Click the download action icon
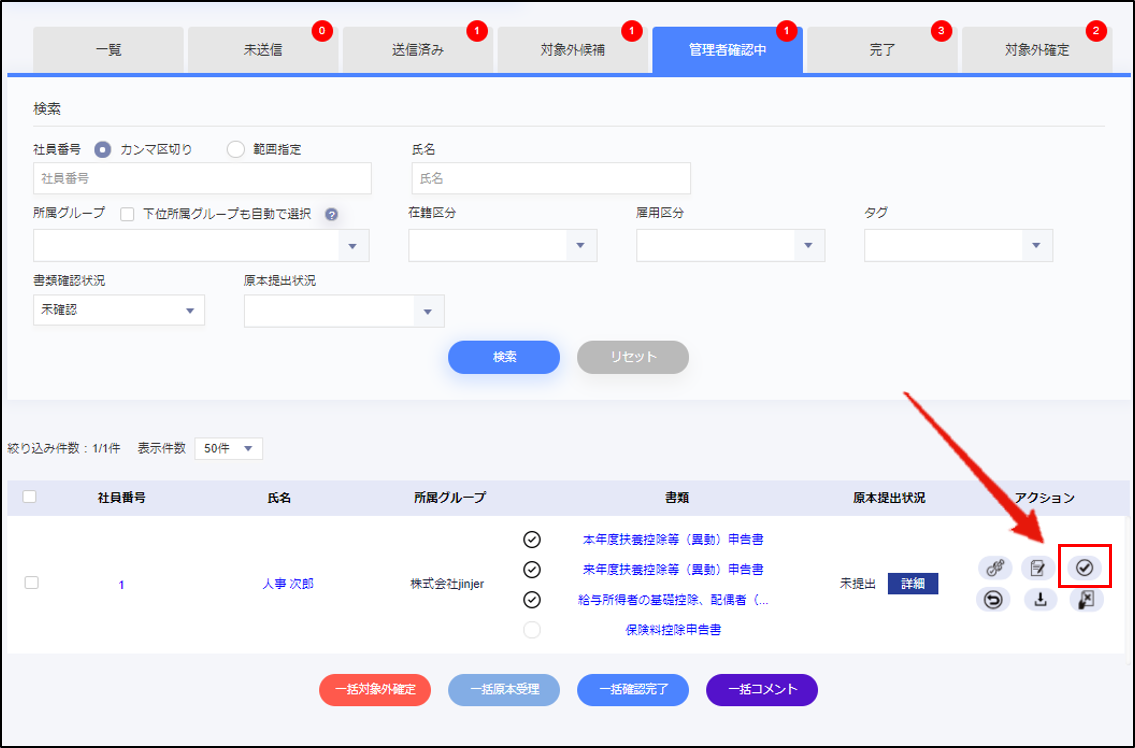 click(x=1039, y=600)
